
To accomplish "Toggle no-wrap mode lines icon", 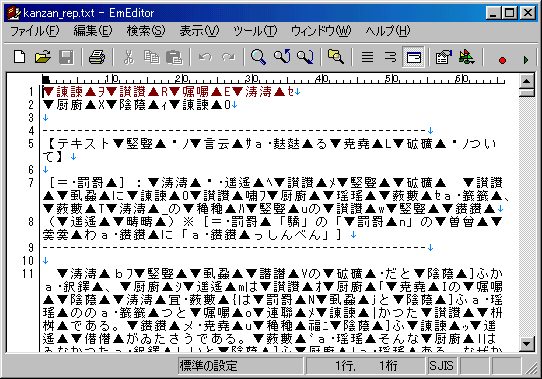I will [x=367, y=57].
